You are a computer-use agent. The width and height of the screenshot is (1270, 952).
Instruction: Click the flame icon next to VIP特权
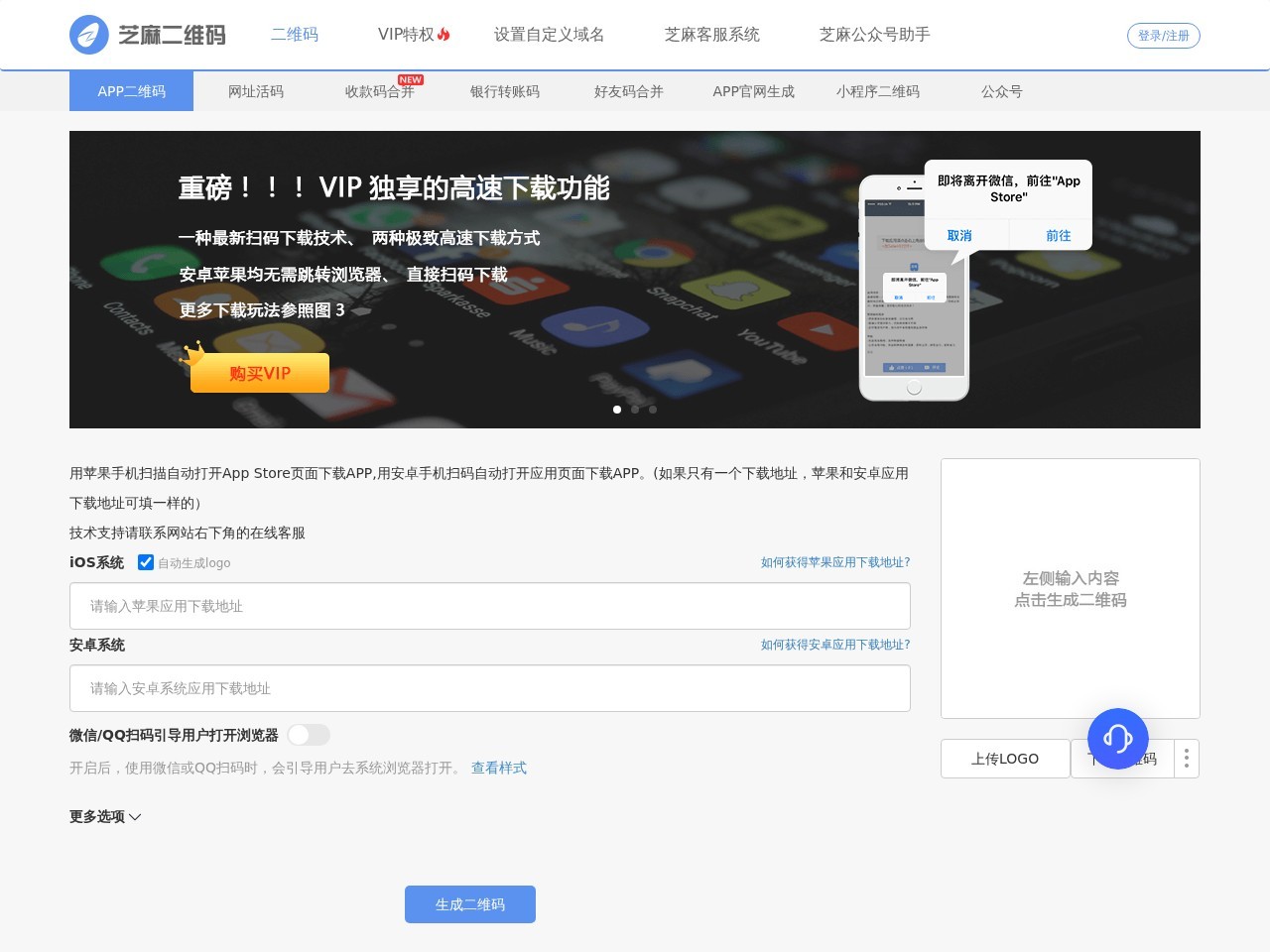(444, 35)
